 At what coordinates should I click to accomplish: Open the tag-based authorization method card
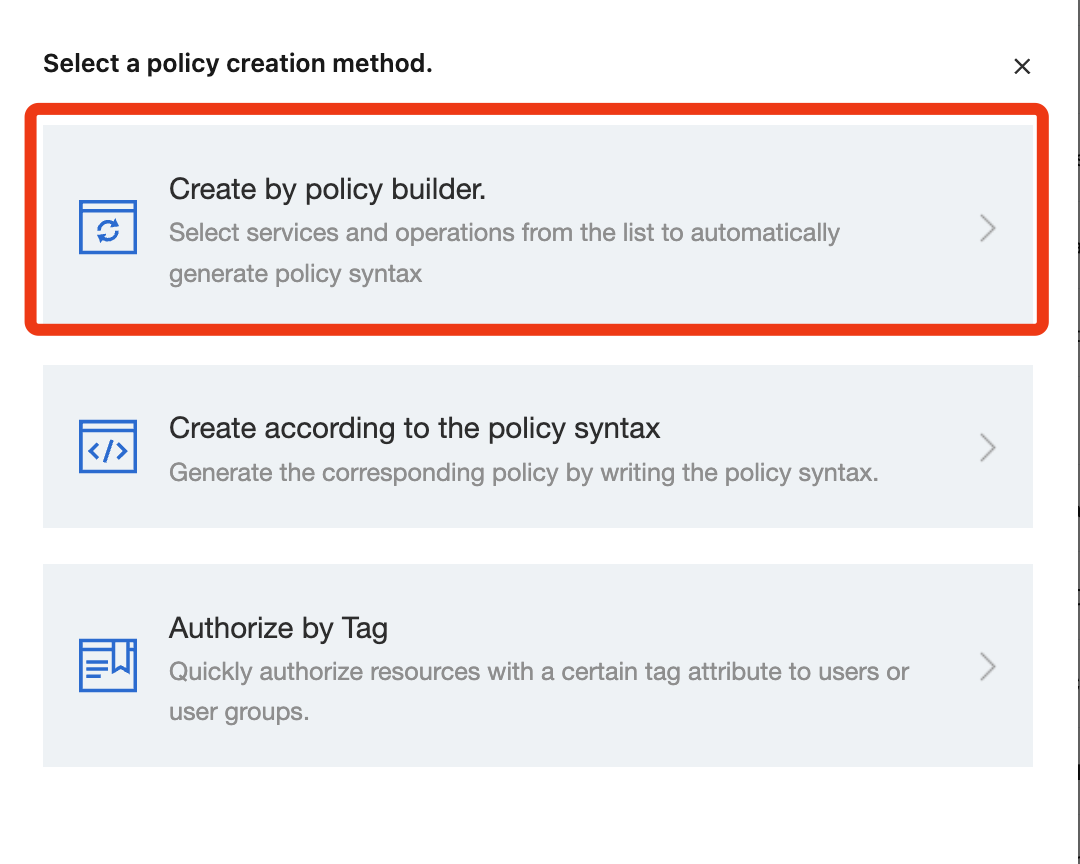pos(537,665)
